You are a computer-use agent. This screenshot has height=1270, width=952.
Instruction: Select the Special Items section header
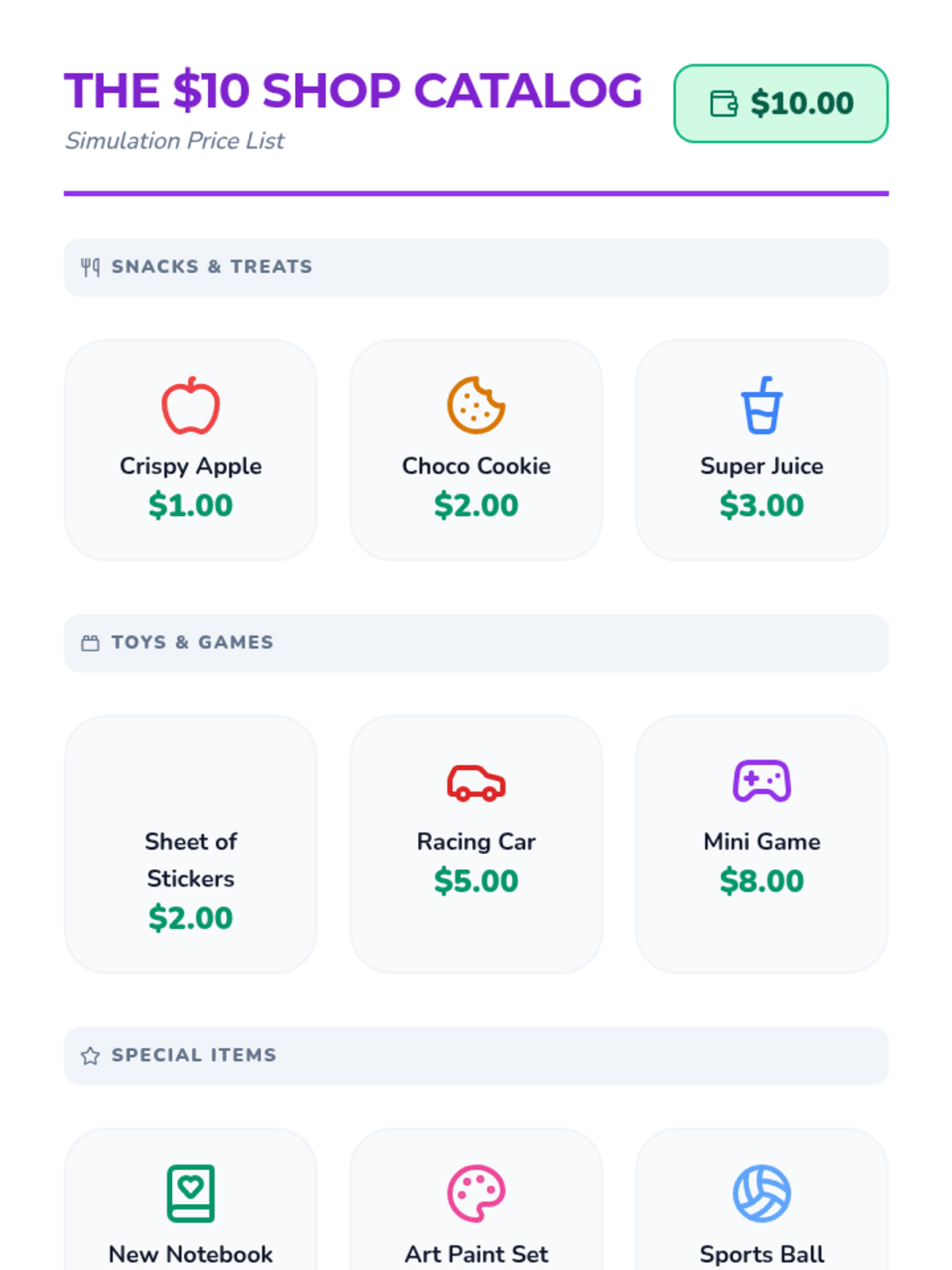click(476, 1056)
